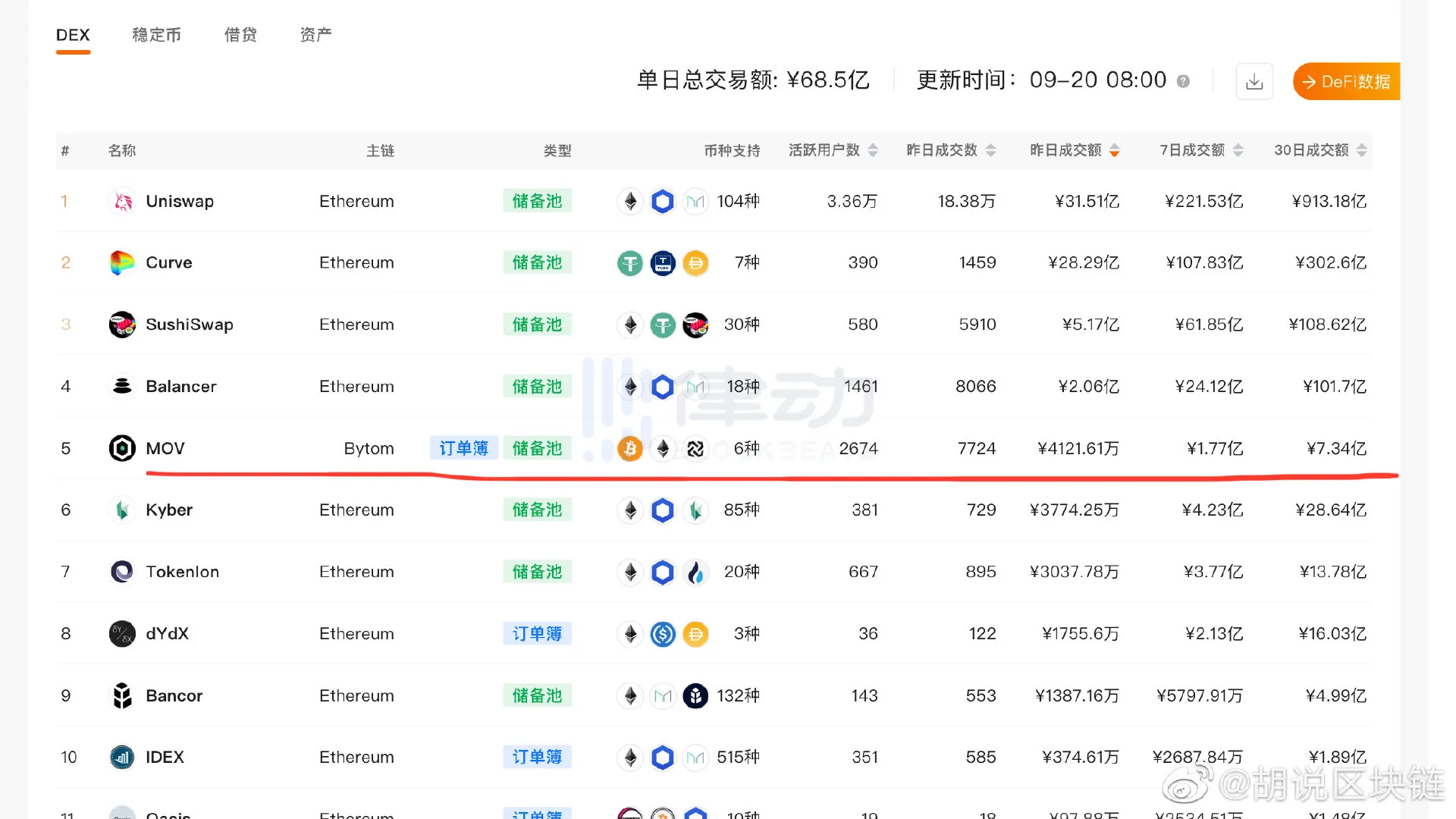The width and height of the screenshot is (1456, 819).
Task: Click the Balancer stacked-stones logo
Action: tap(122, 387)
